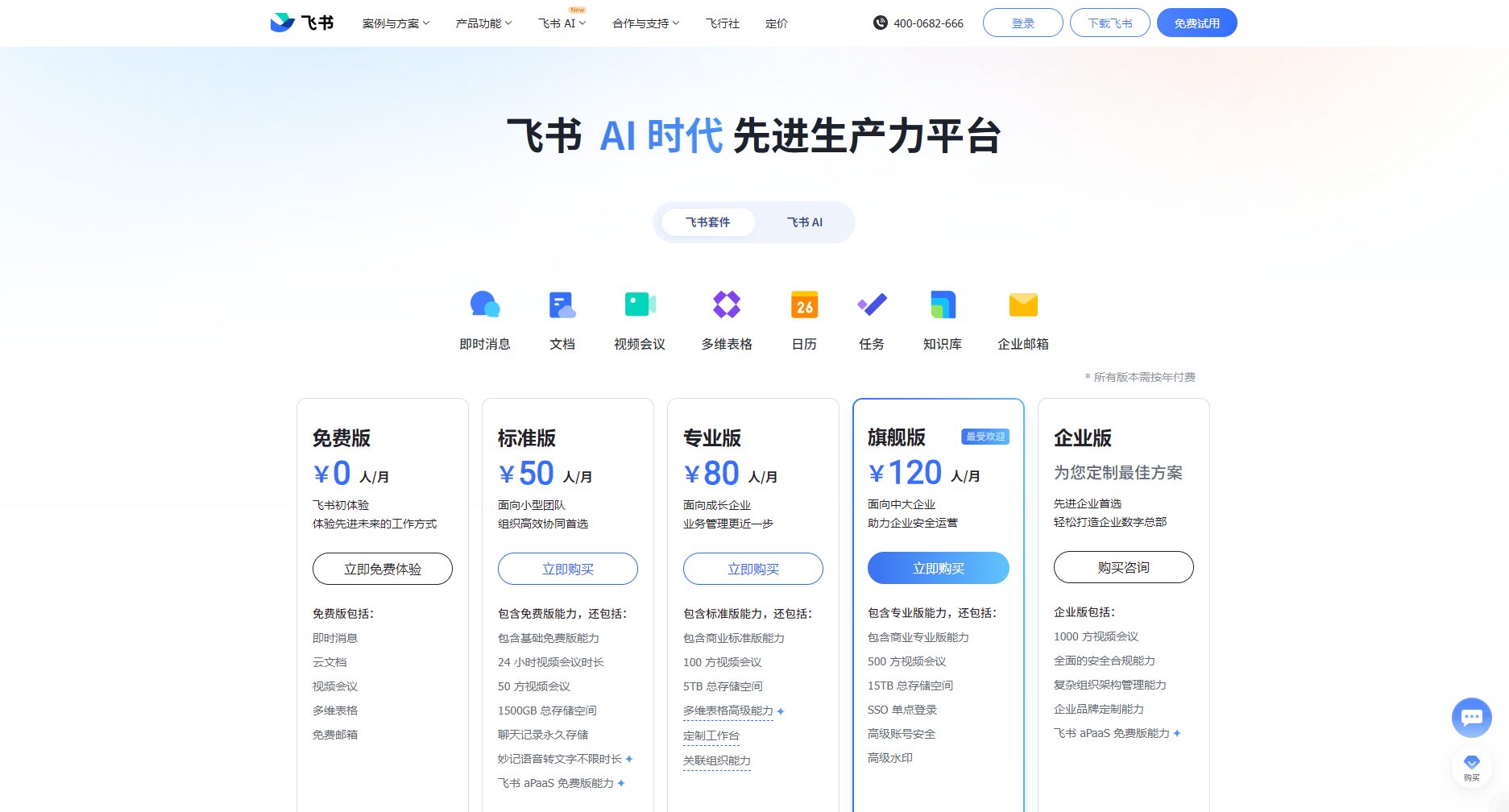Expand the 案例与方案 dropdown

395,23
